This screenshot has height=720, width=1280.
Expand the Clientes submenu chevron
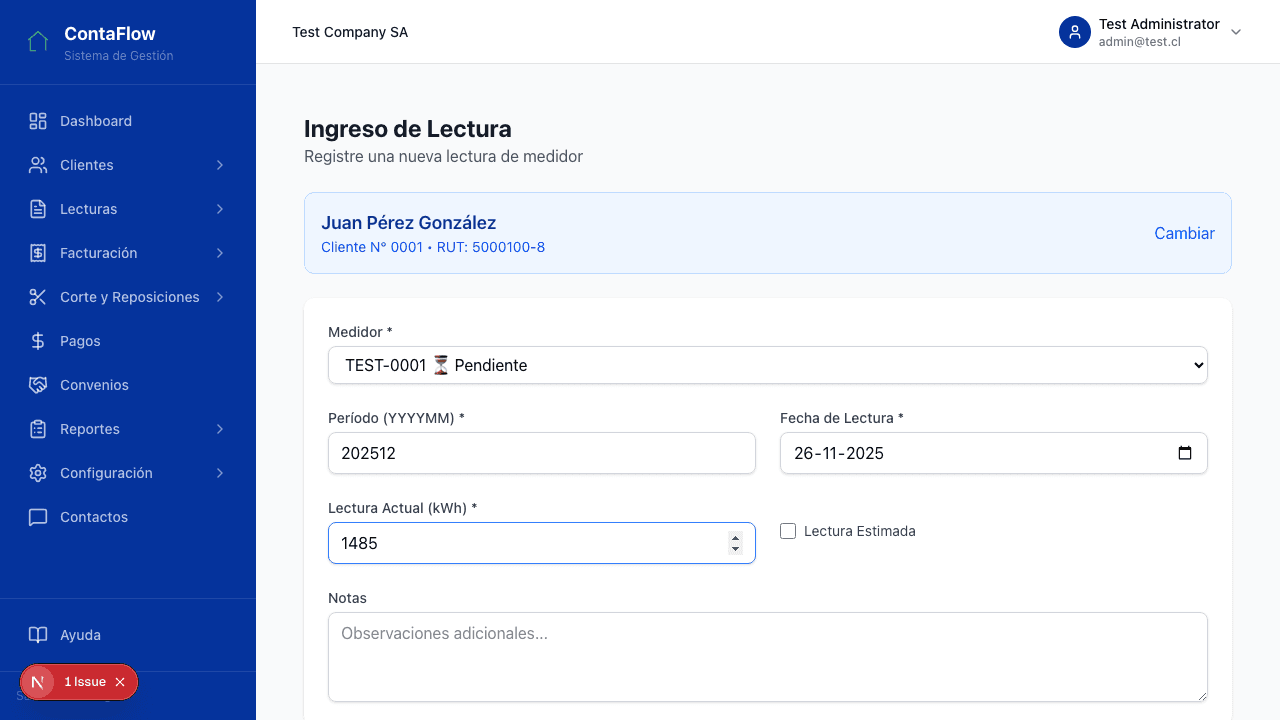click(220, 165)
